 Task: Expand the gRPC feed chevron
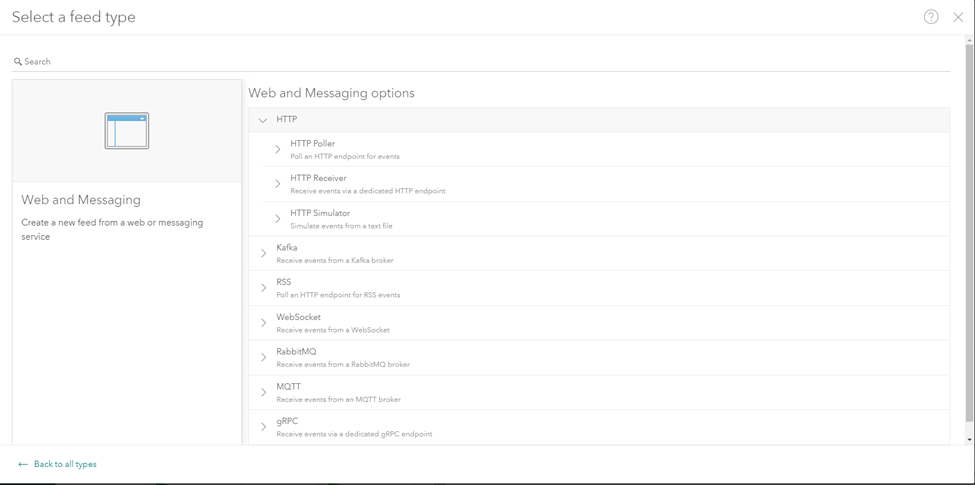click(x=264, y=427)
